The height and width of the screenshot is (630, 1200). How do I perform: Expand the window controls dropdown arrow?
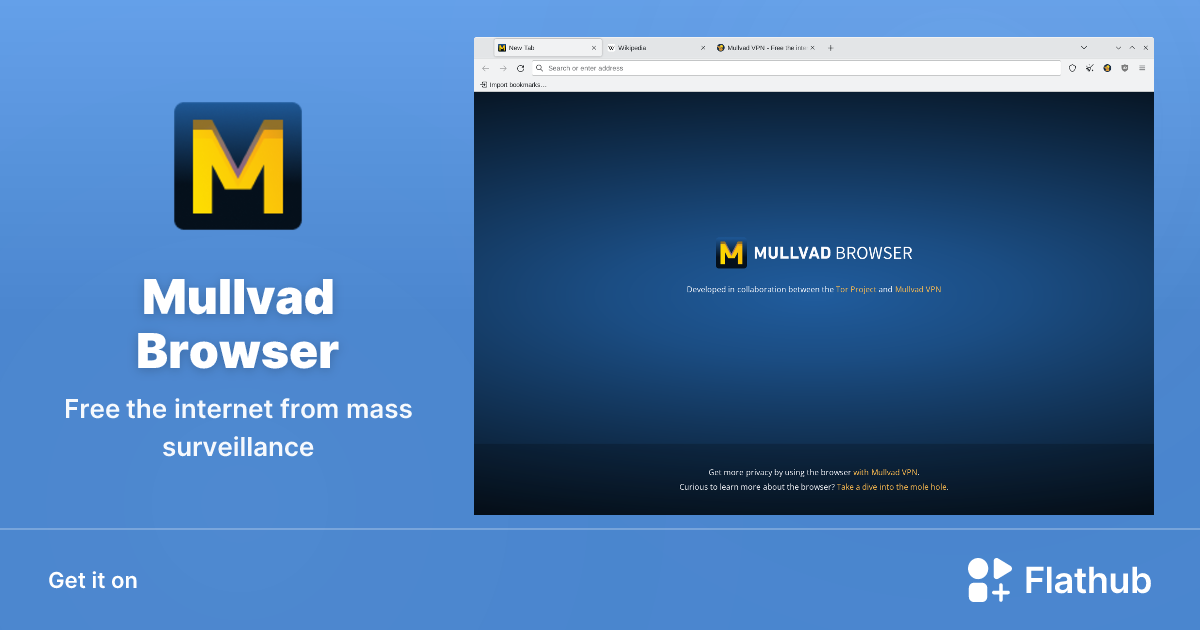click(1118, 47)
